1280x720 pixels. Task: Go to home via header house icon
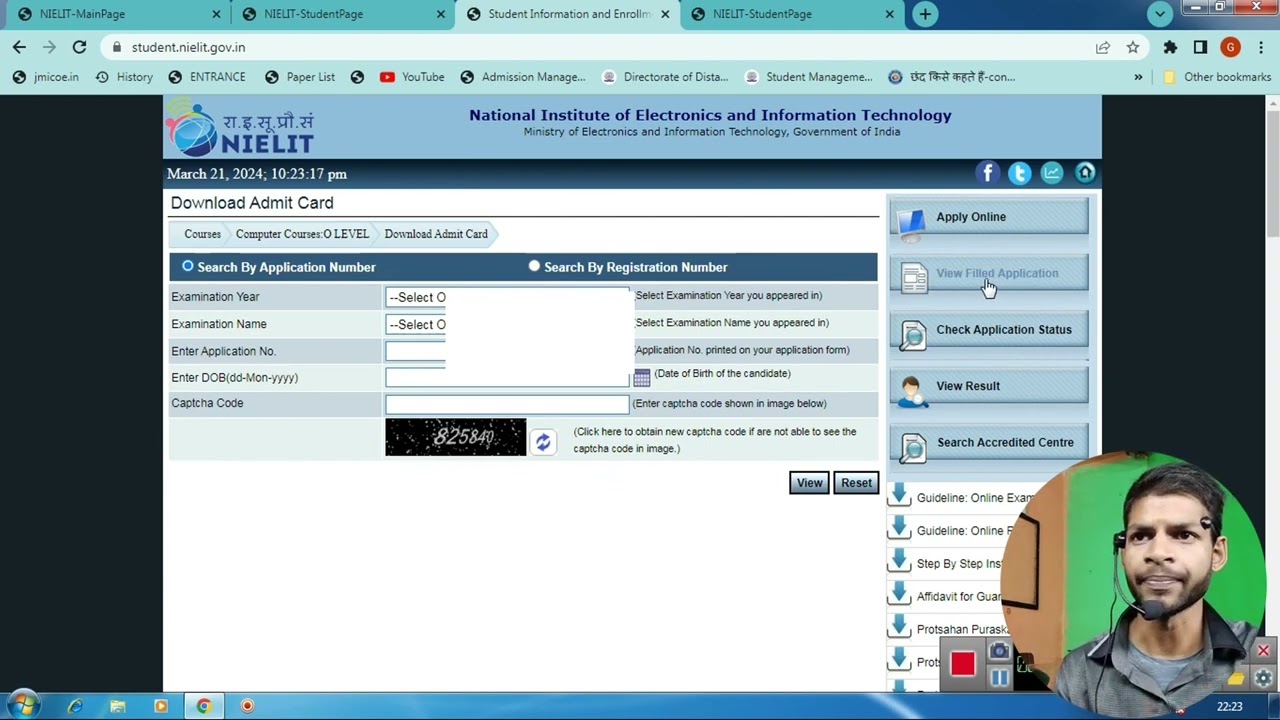[1085, 173]
